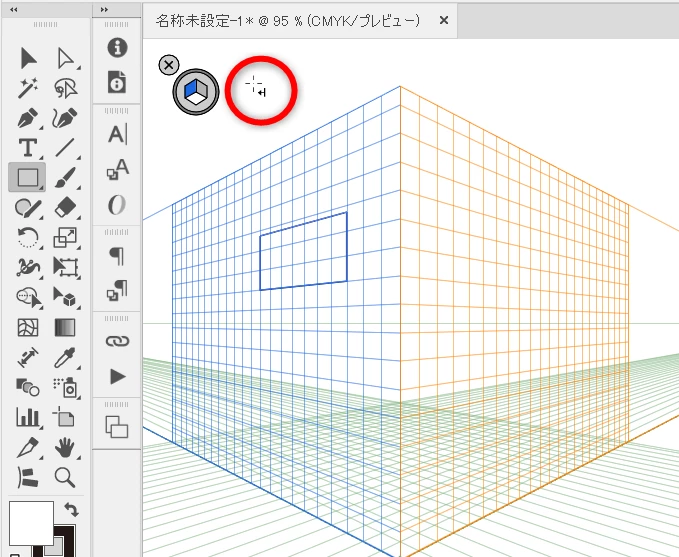Select the Lasso tool
The image size is (679, 557).
65,88
